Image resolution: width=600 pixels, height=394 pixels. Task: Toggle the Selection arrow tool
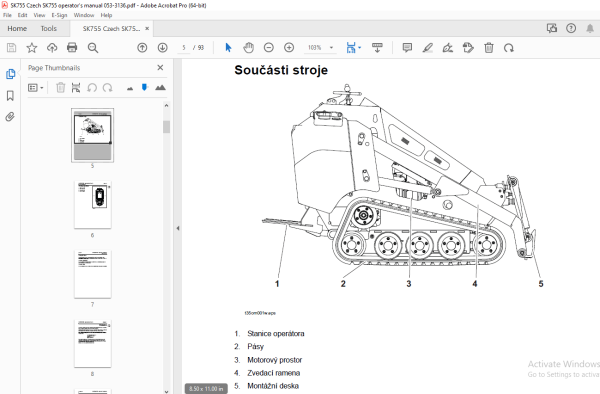pyautogui.click(x=228, y=47)
